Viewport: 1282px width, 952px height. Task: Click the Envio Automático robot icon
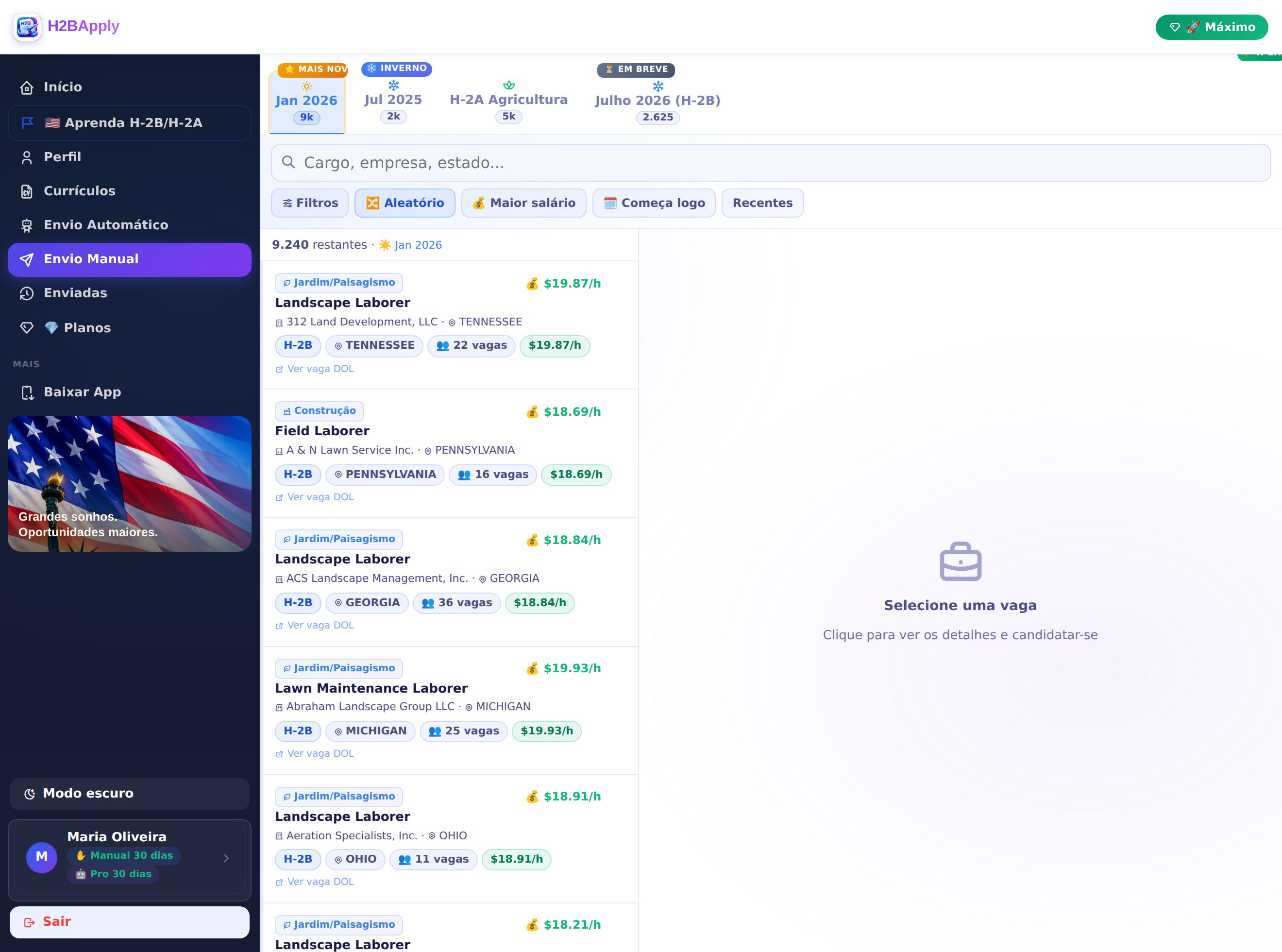[x=27, y=225]
